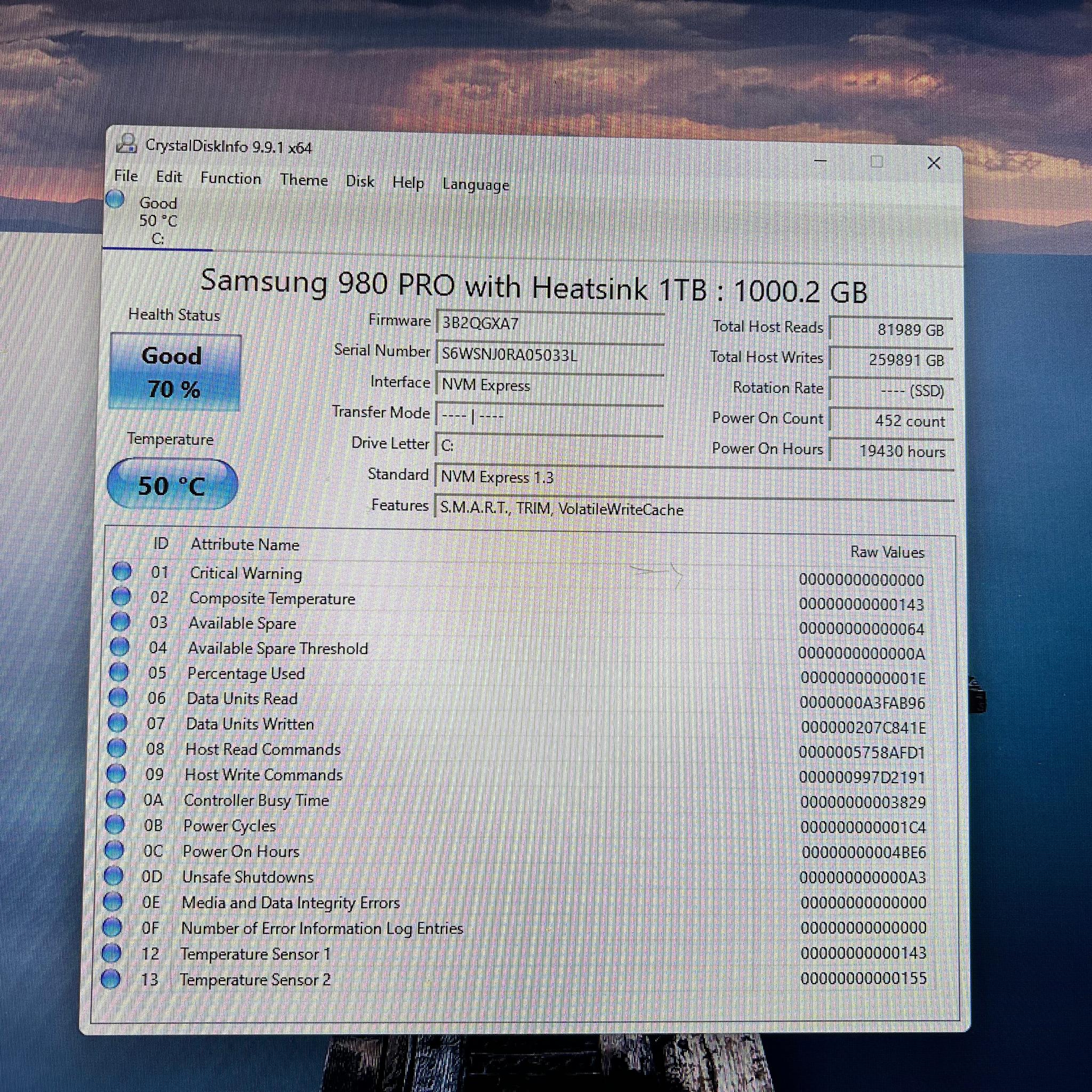Screen dimensions: 1092x1092
Task: Click raw value 0000000A3FAB96
Action: pos(863,703)
